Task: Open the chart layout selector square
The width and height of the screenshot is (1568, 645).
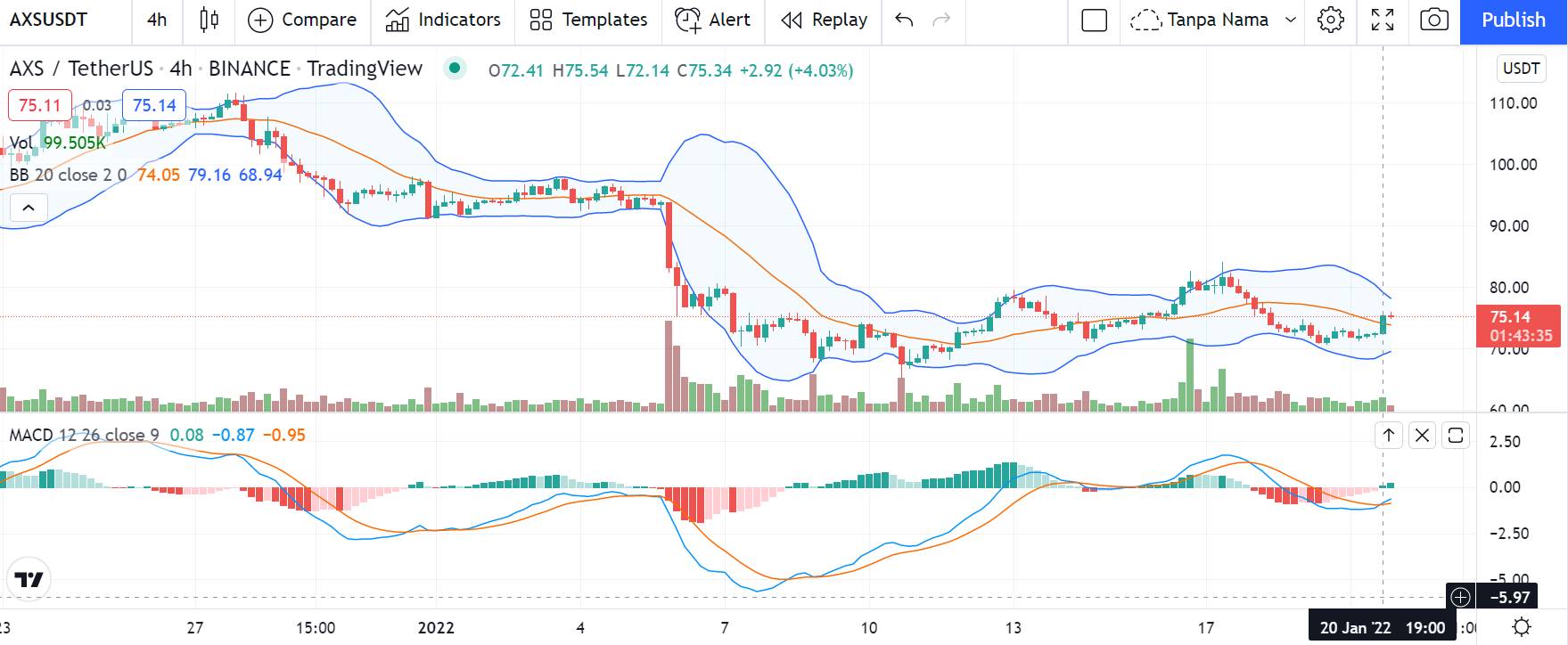Action: point(1094,20)
